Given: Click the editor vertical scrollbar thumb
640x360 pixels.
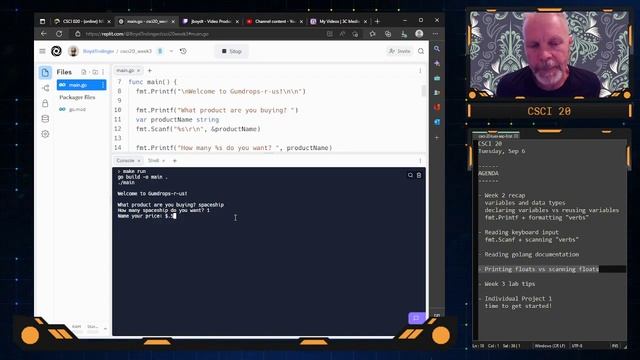Looking at the screenshot, I should point(423,91).
